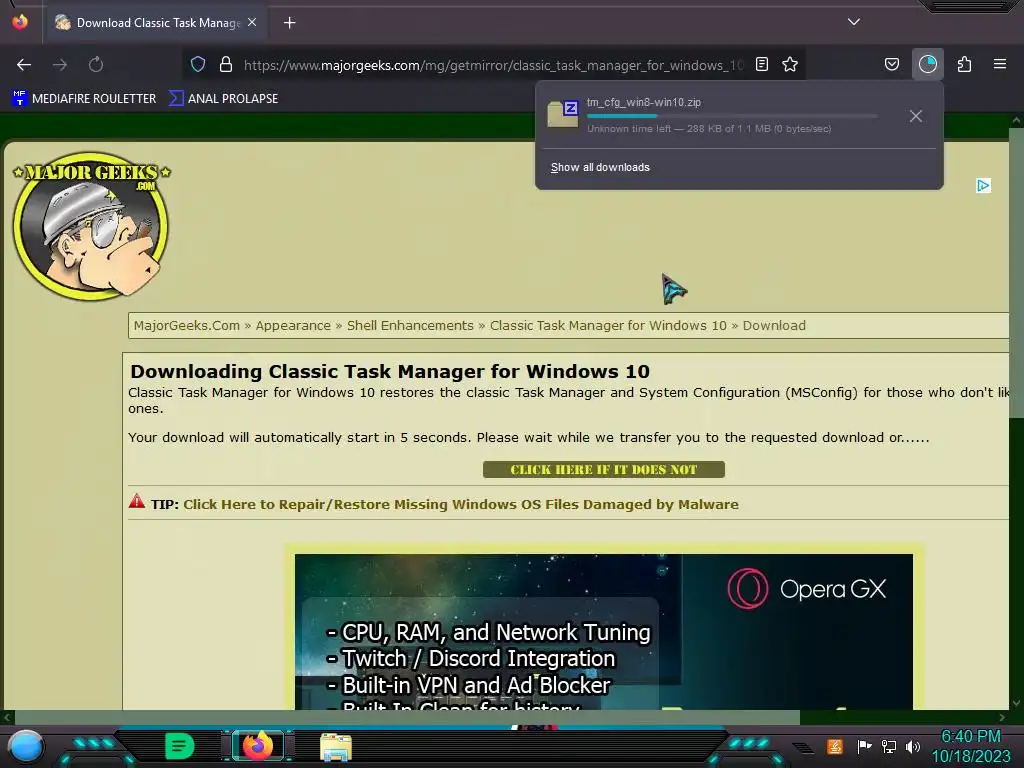
Task: Open the extensions puzzle menu
Action: pos(965,65)
